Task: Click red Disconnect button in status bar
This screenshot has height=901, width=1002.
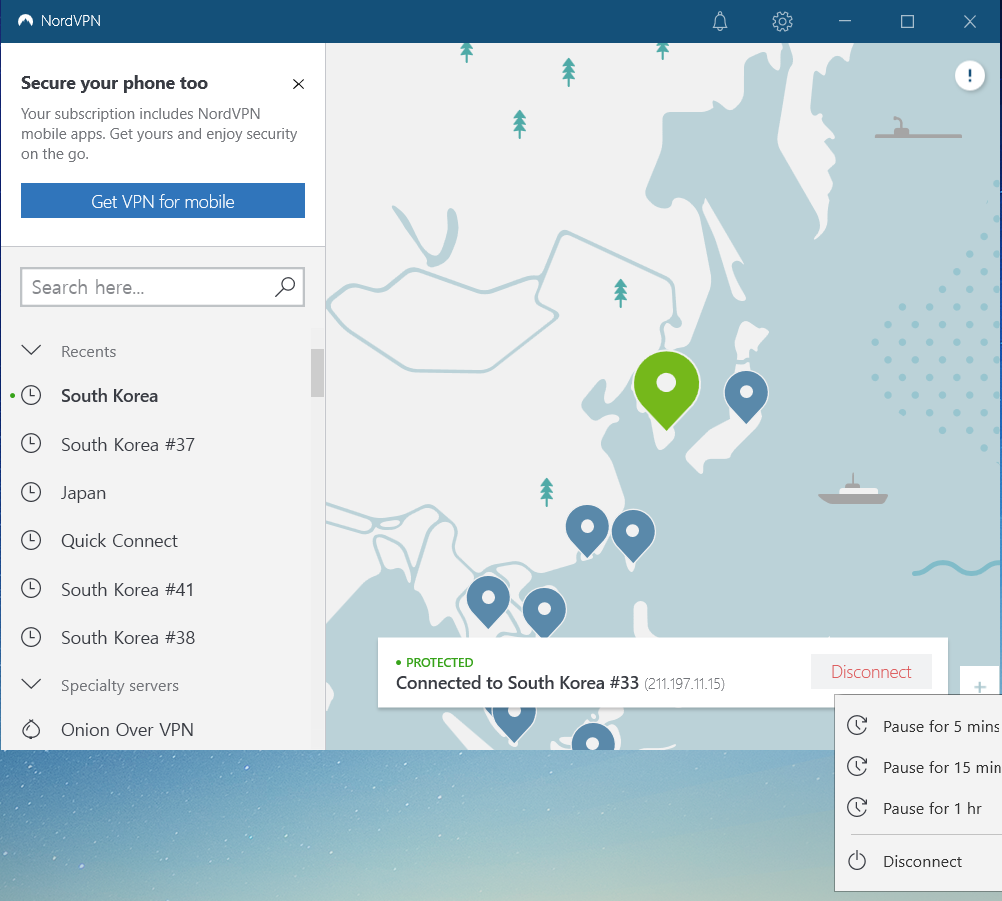Action: click(x=871, y=672)
